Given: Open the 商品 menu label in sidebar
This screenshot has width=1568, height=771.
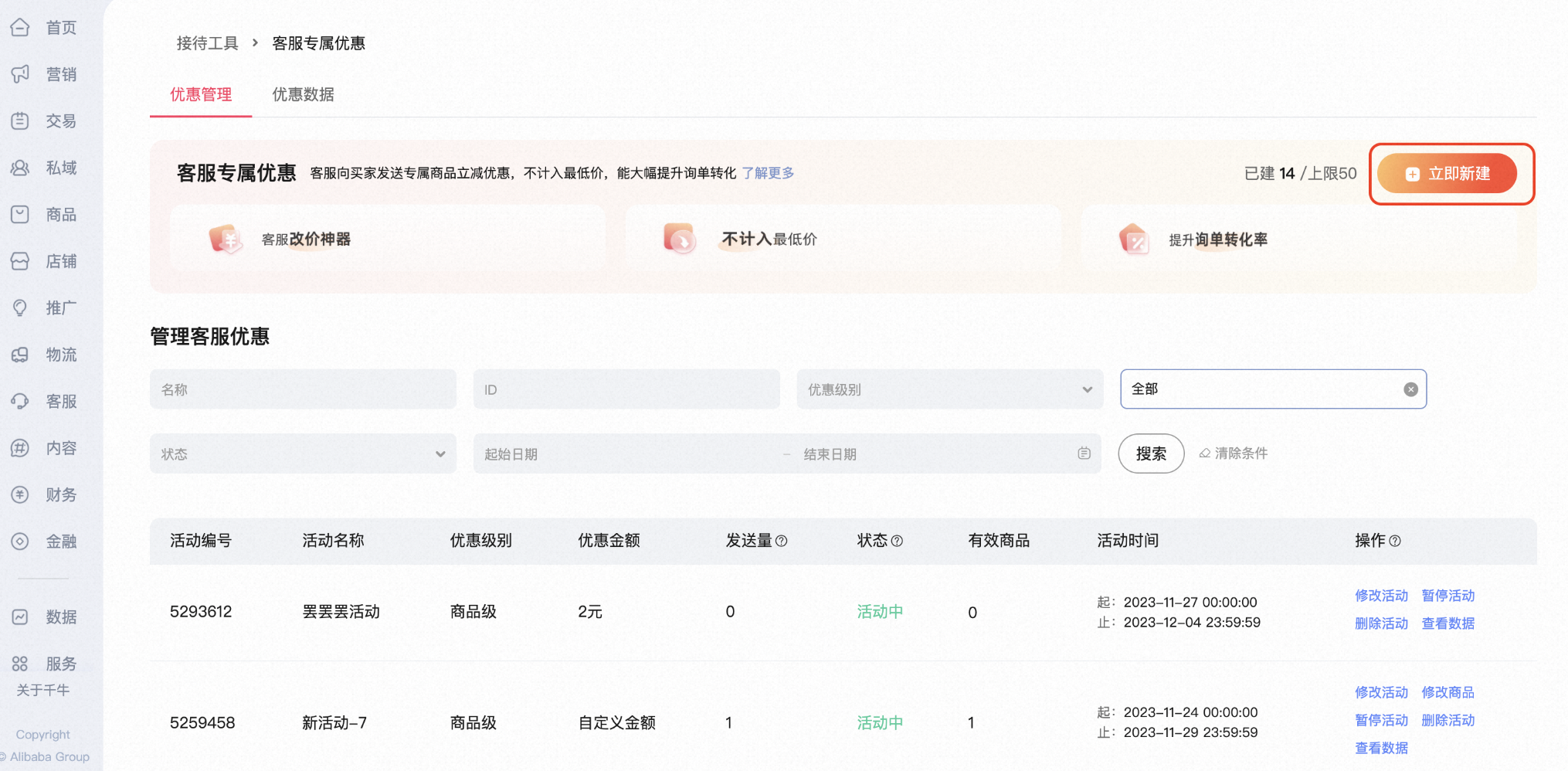Looking at the screenshot, I should pyautogui.click(x=61, y=215).
